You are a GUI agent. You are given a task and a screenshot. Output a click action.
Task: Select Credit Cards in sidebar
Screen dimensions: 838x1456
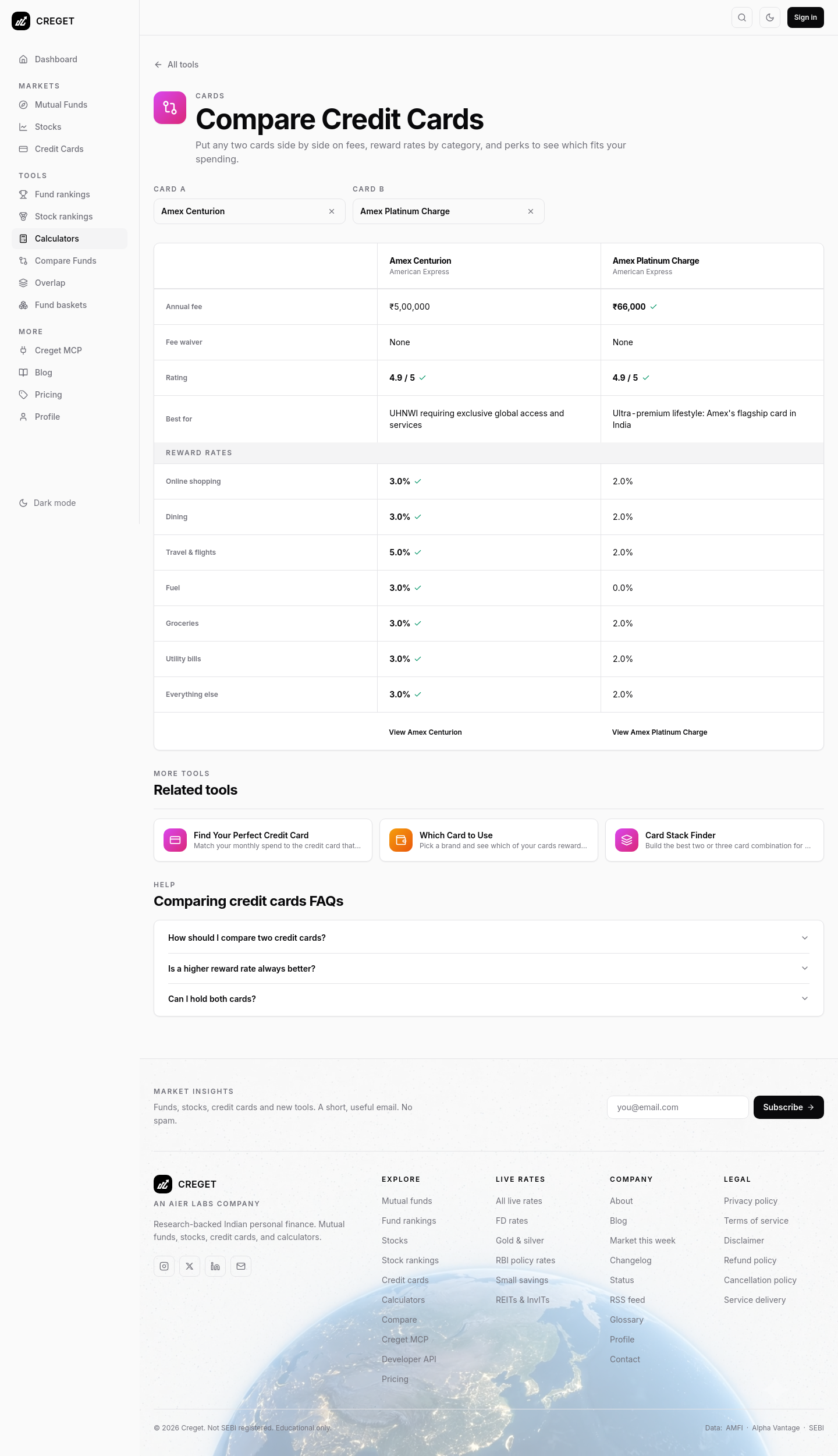69,149
